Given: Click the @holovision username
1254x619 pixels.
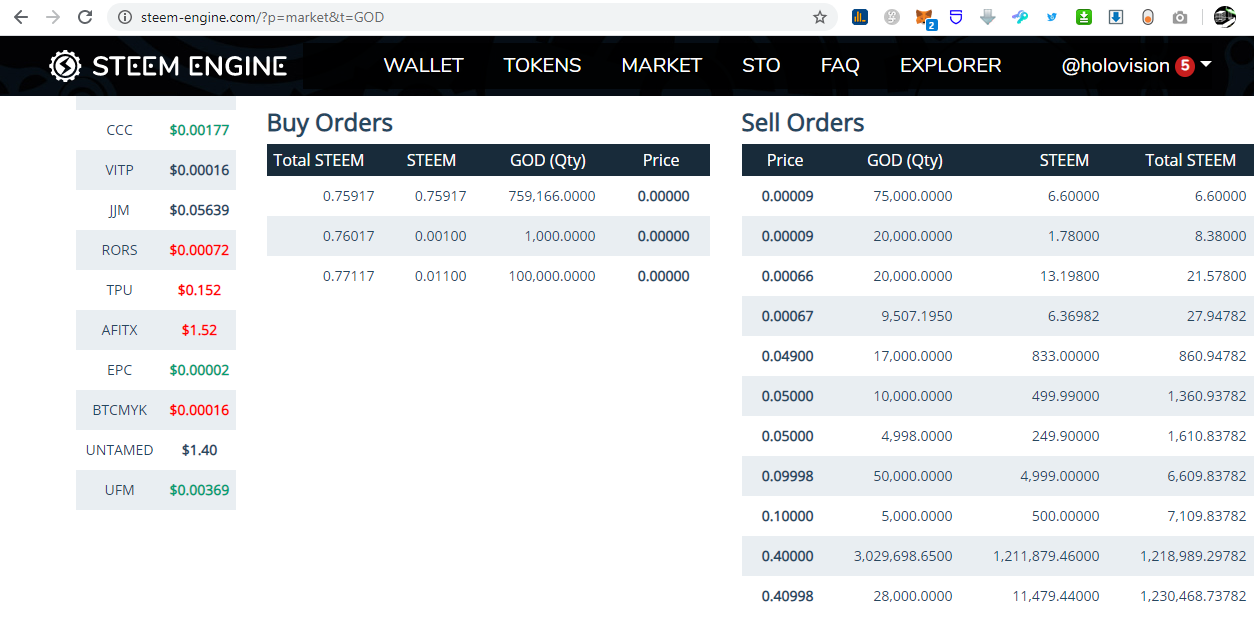Looking at the screenshot, I should (x=1115, y=65).
